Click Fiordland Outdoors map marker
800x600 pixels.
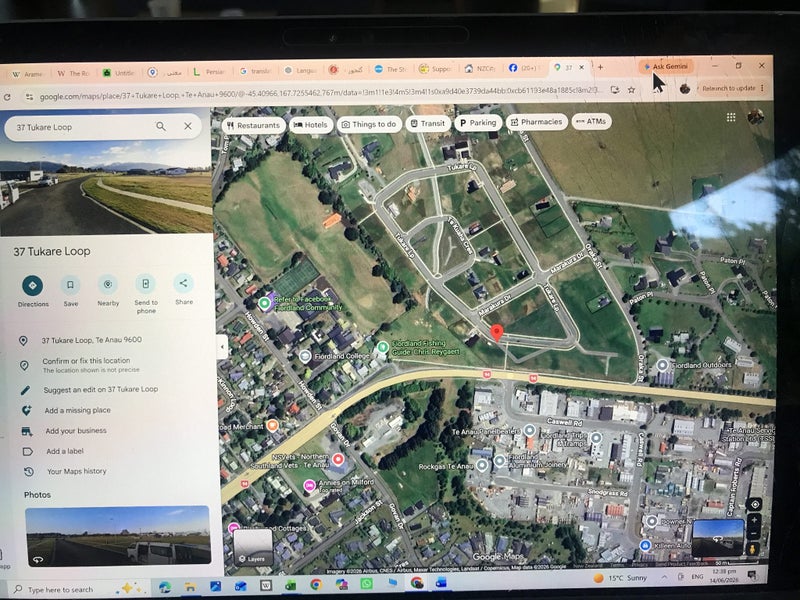(x=662, y=365)
